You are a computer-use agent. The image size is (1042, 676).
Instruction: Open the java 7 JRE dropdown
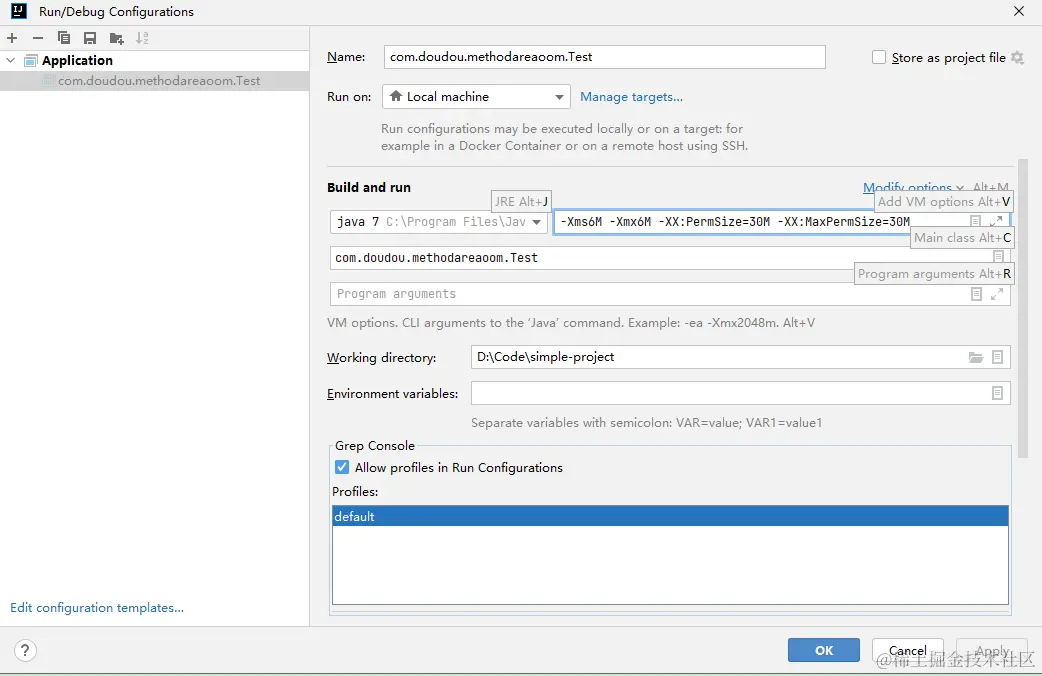point(439,221)
